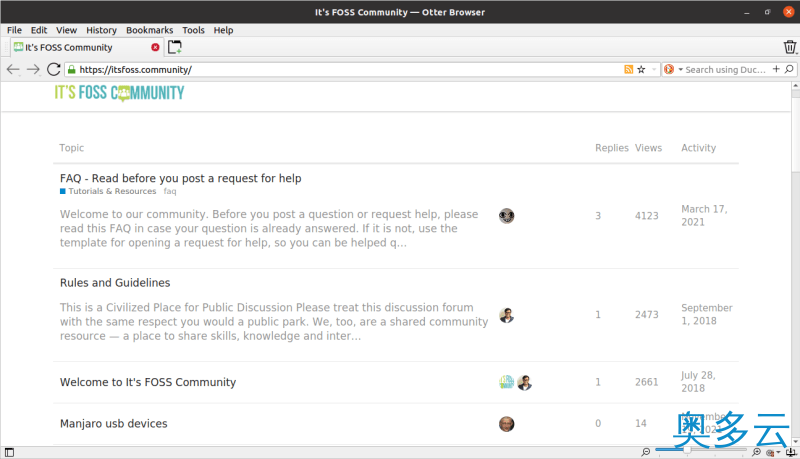This screenshot has width=800, height=459.
Task: Open address history dropdown arrow
Action: pos(654,69)
